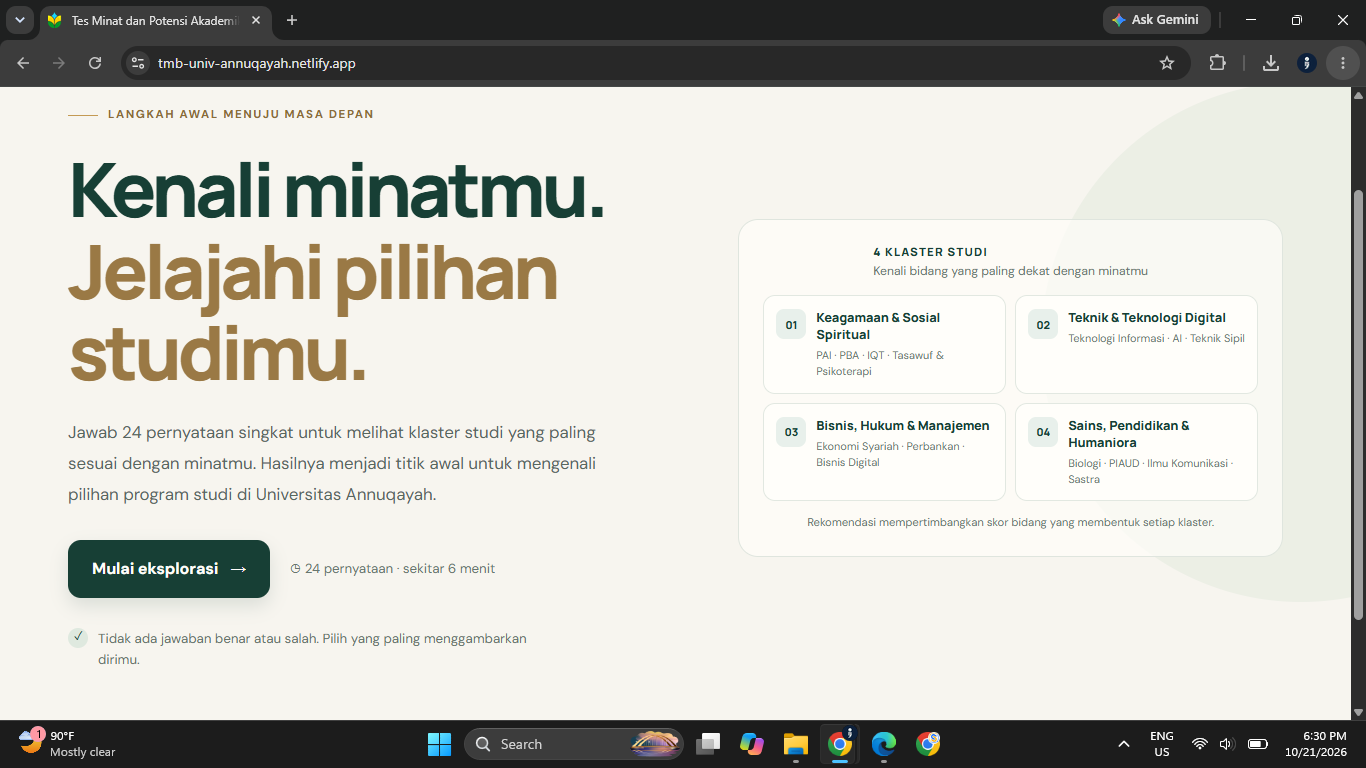
Task: Click the taskbar Search box
Action: click(x=574, y=744)
